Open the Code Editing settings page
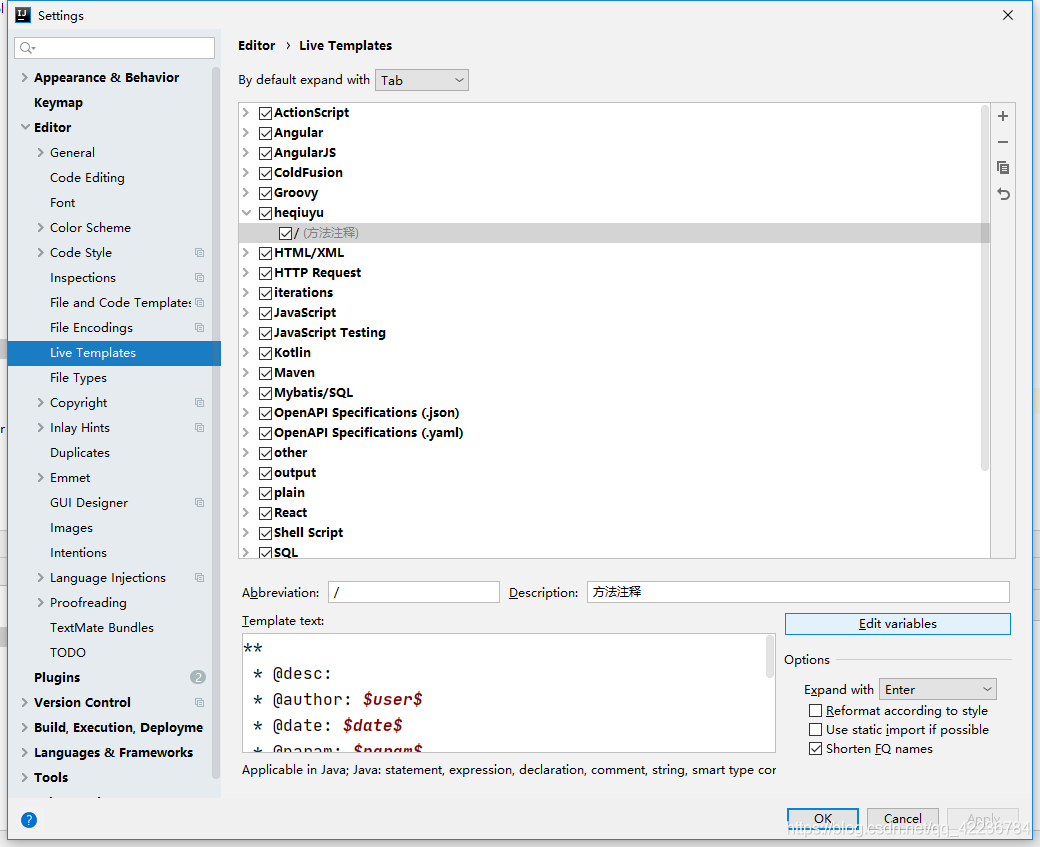1040x847 pixels. point(87,178)
